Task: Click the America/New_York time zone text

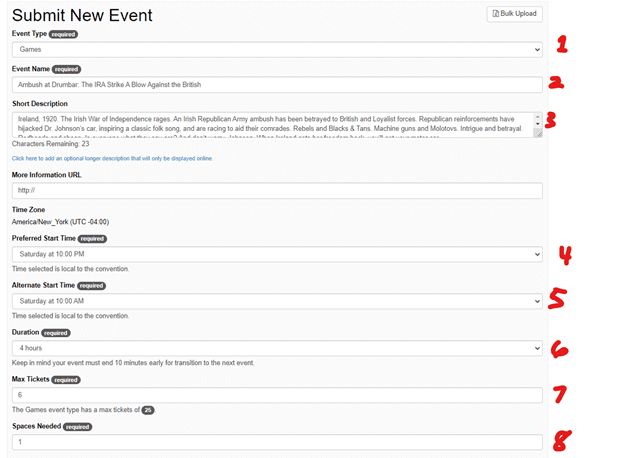Action: tap(58, 222)
